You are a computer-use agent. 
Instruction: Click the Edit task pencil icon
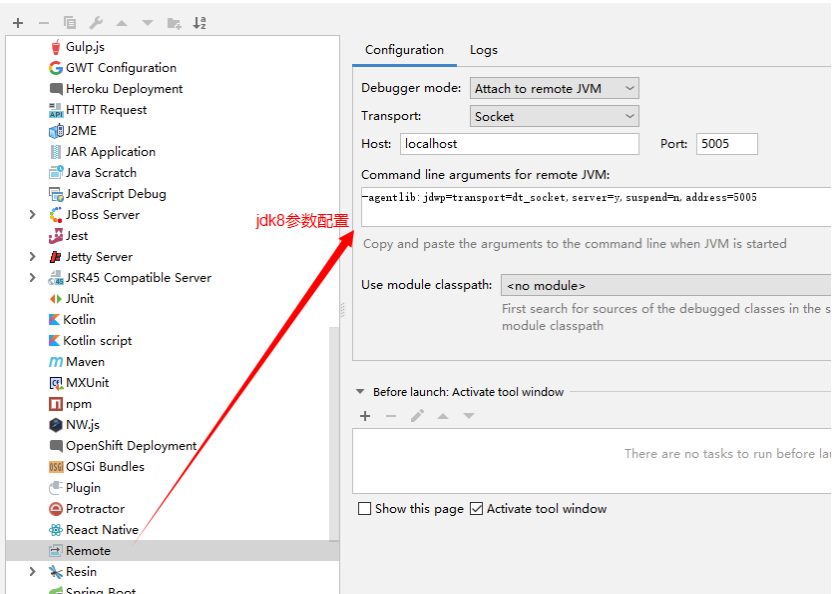(x=417, y=416)
